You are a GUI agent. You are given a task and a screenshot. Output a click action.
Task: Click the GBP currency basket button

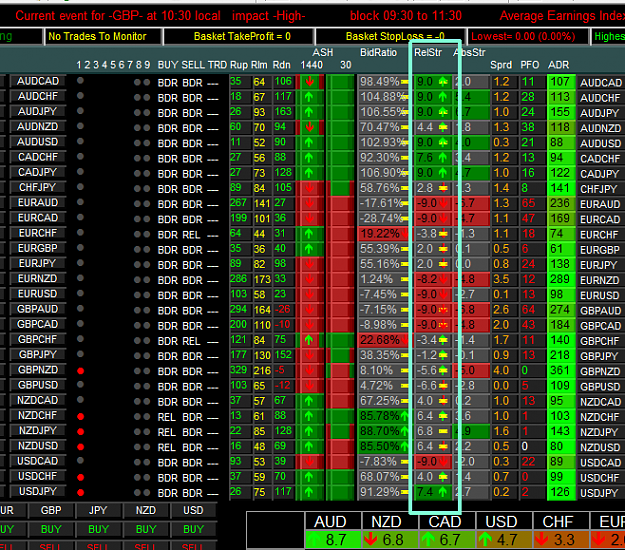pos(51,511)
